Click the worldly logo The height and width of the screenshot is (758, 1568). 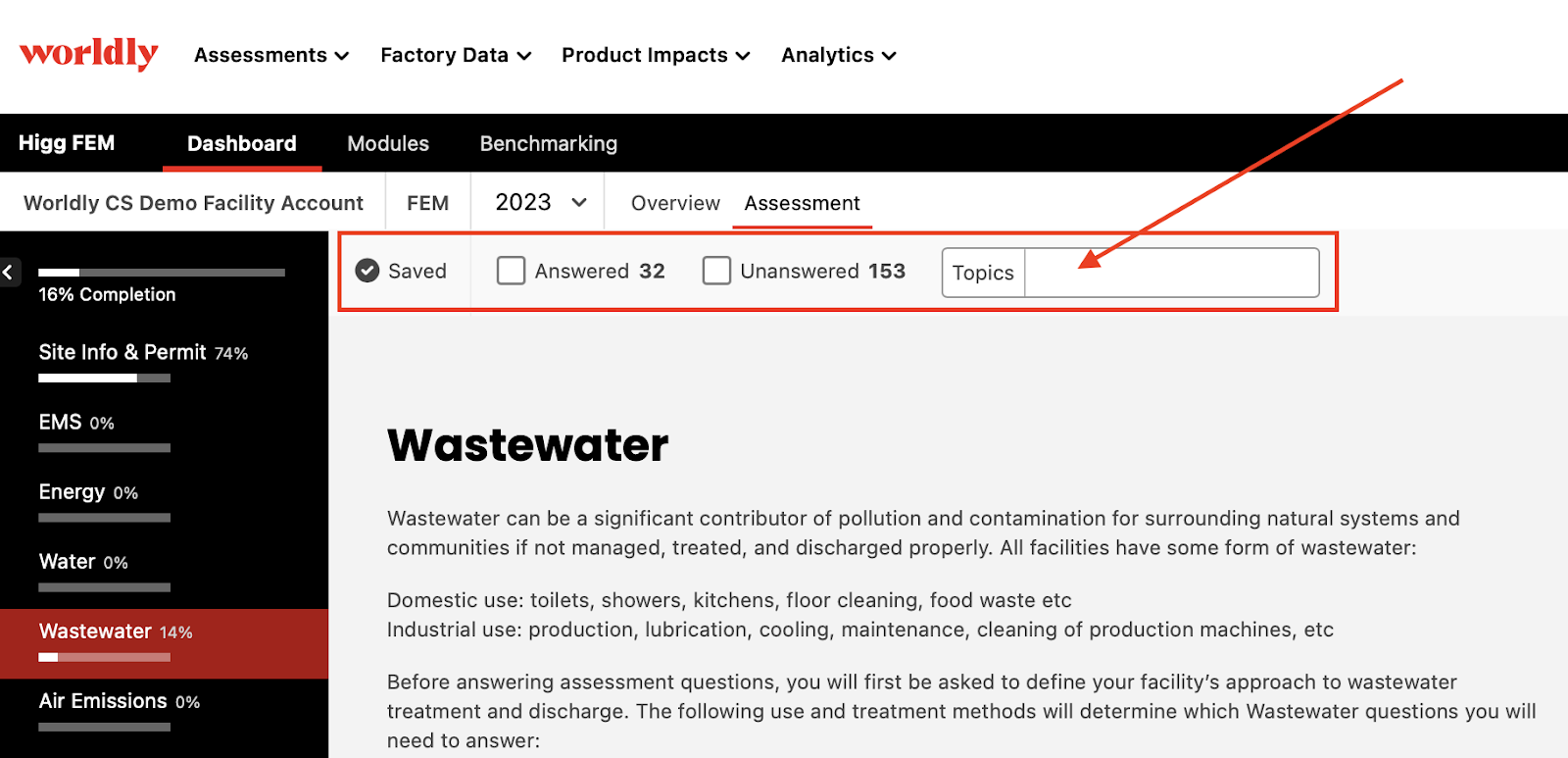coord(87,54)
